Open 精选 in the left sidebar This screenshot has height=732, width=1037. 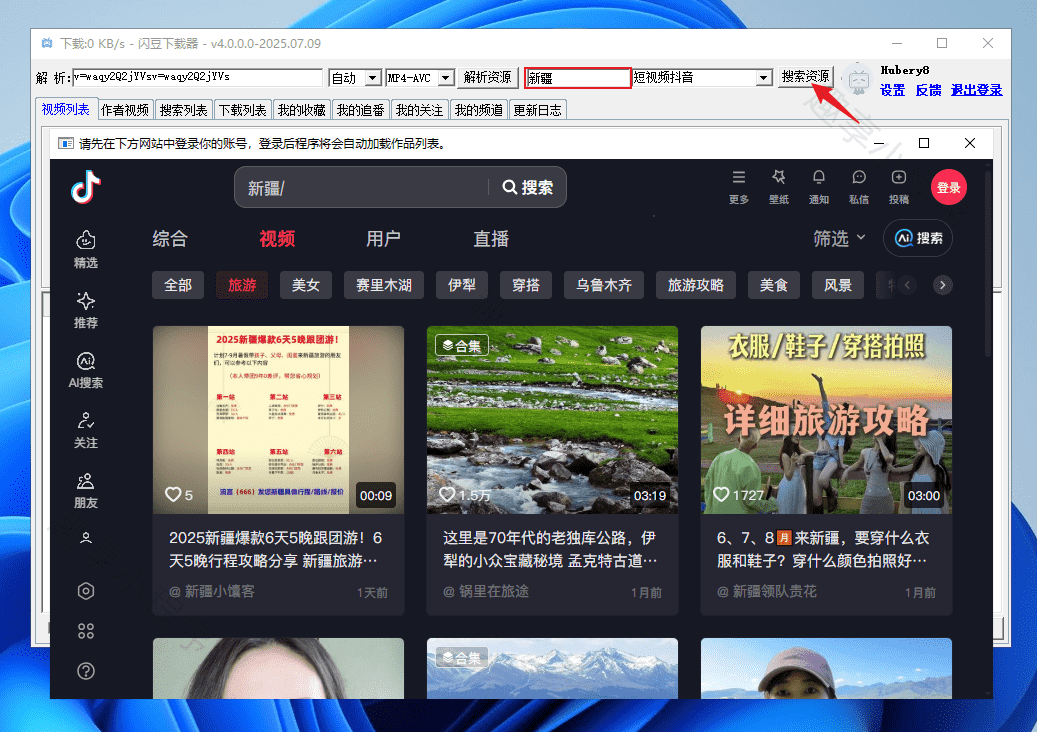(86, 249)
